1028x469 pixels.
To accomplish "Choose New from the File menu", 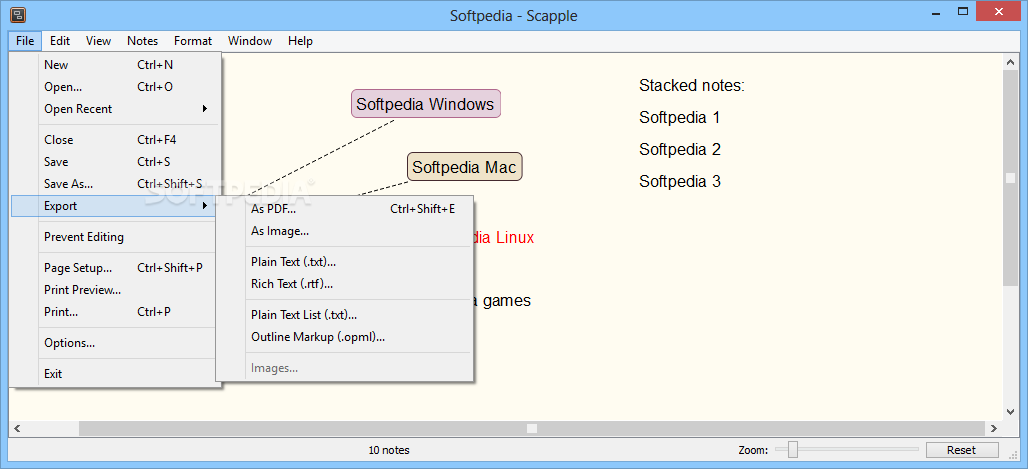I will click(115, 65).
